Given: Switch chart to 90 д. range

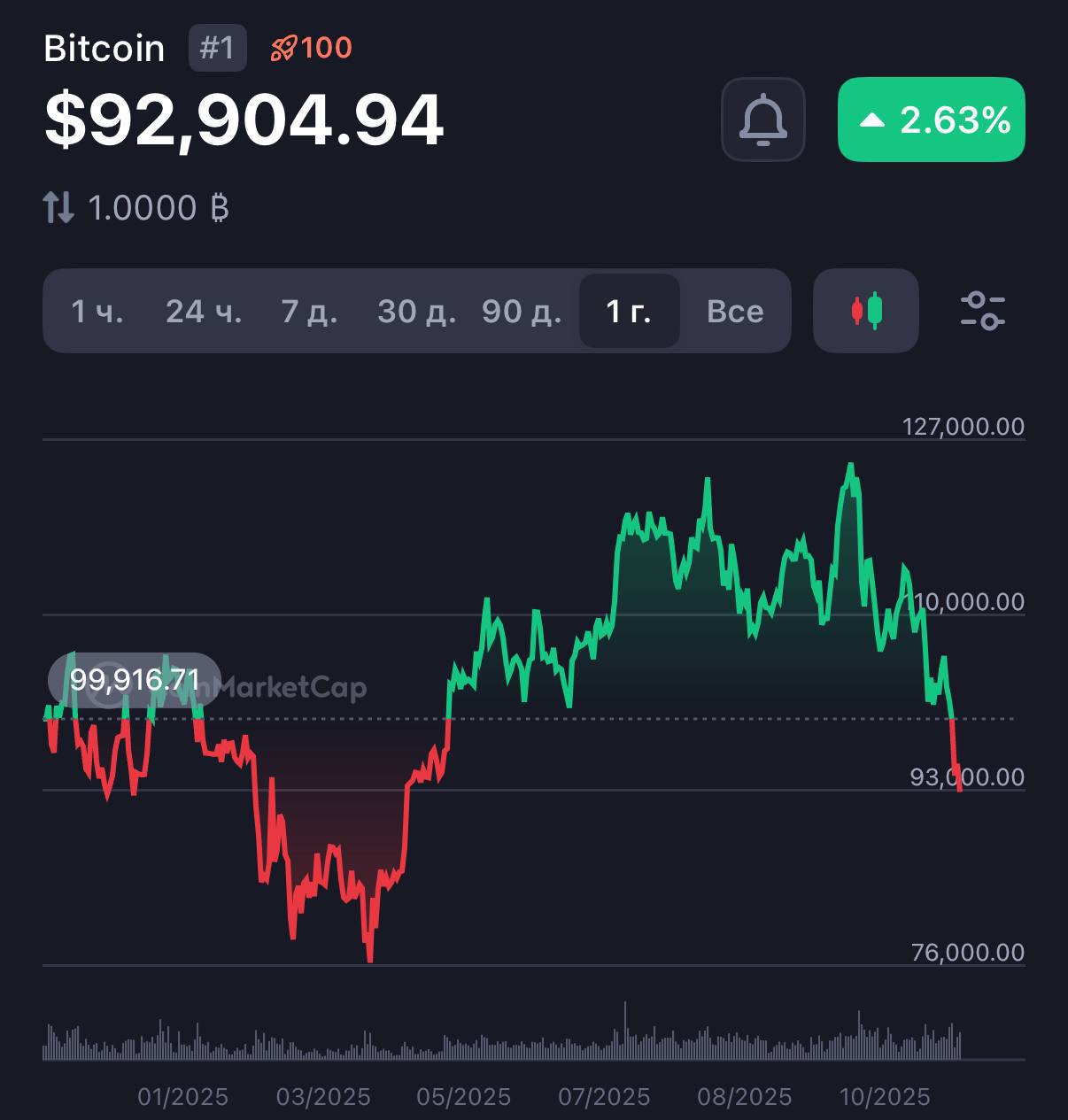Looking at the screenshot, I should pos(522,311).
